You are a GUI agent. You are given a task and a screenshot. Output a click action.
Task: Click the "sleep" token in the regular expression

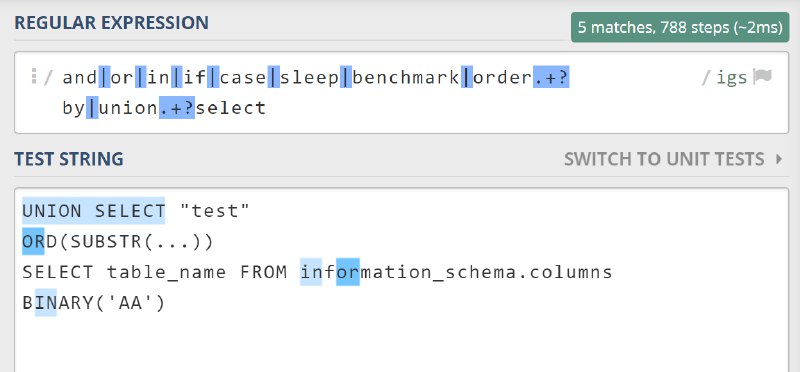point(309,78)
